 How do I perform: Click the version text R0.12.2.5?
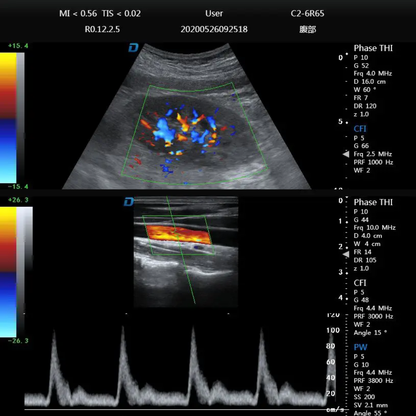click(x=102, y=29)
